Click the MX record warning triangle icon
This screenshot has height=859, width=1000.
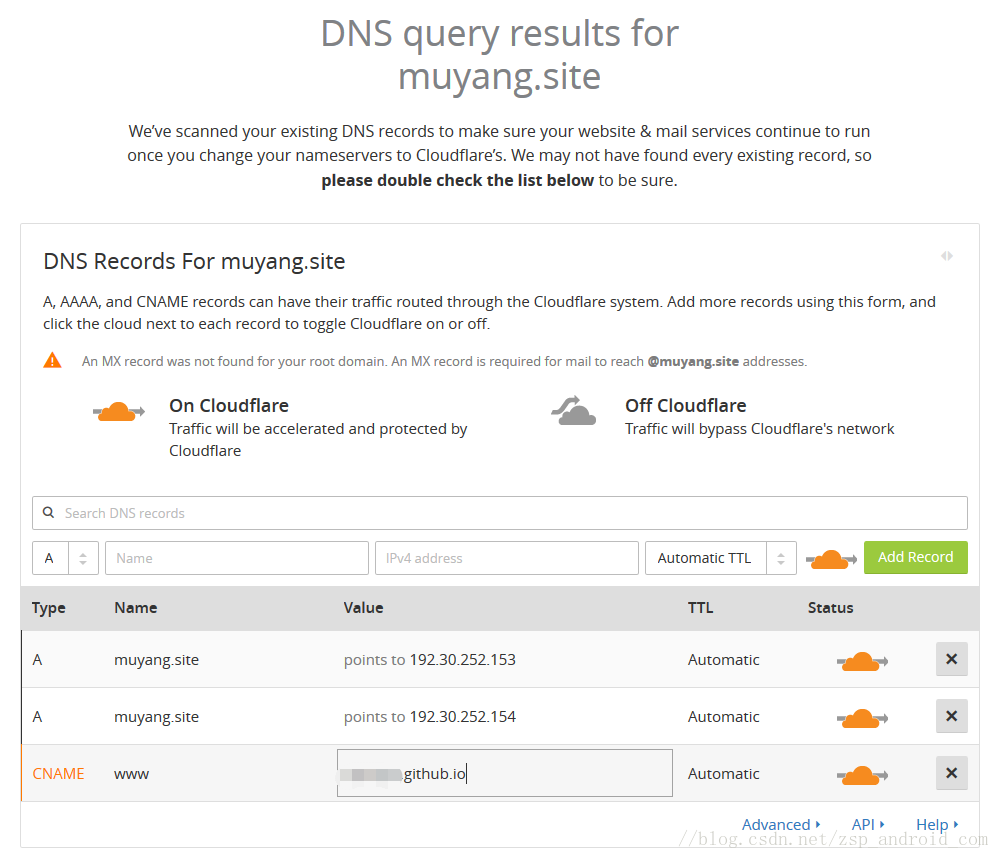52,360
